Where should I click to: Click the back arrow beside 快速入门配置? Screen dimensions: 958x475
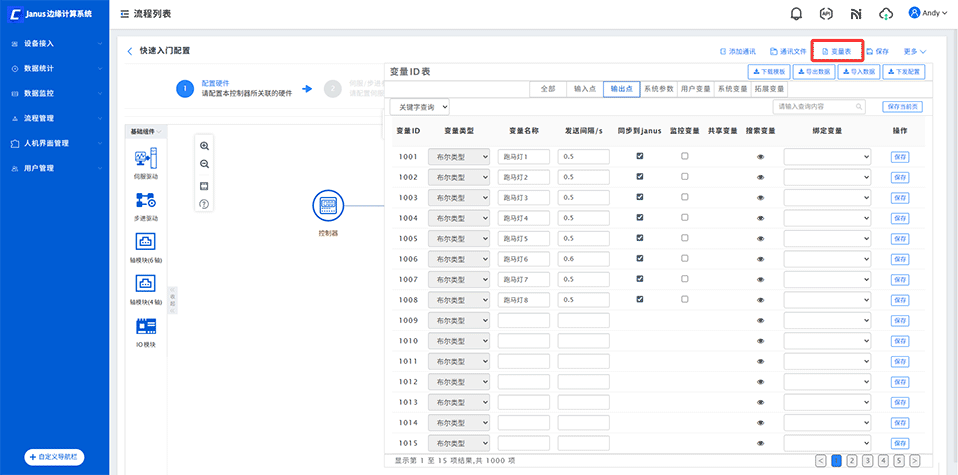click(129, 50)
